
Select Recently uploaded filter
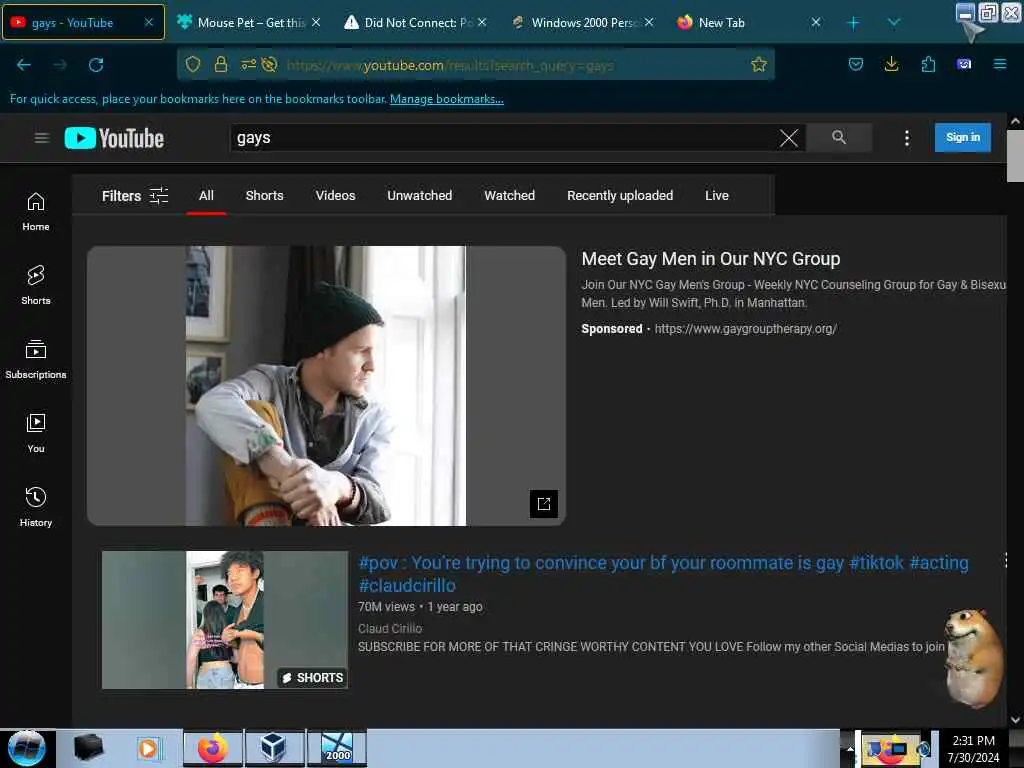(620, 195)
